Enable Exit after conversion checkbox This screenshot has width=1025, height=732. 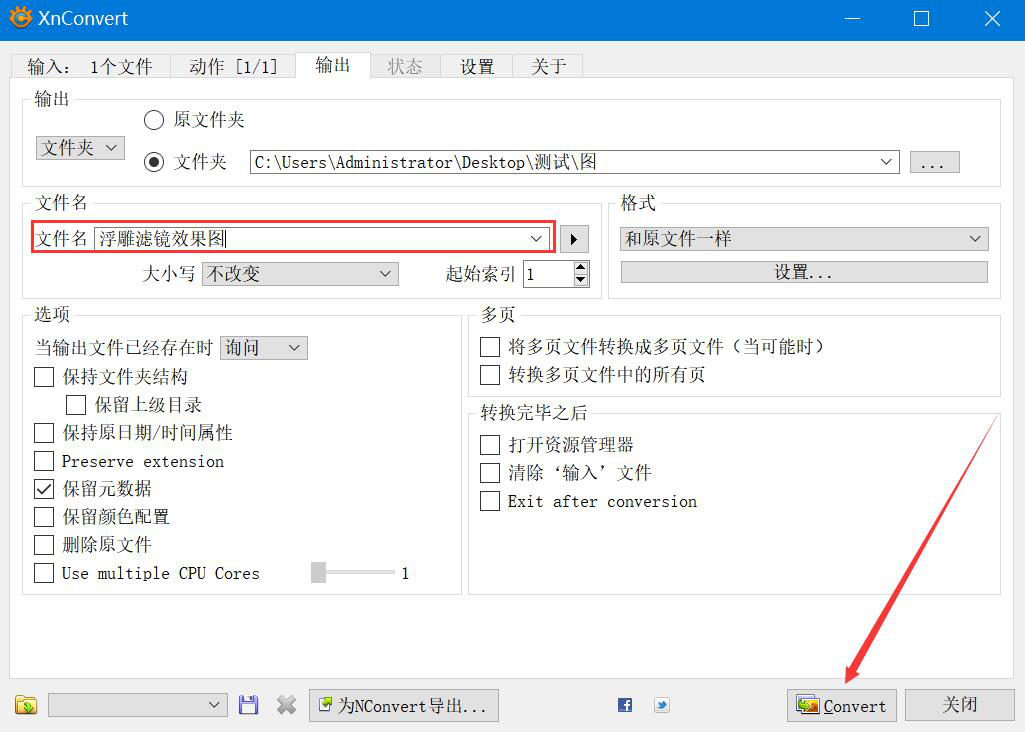coord(490,501)
